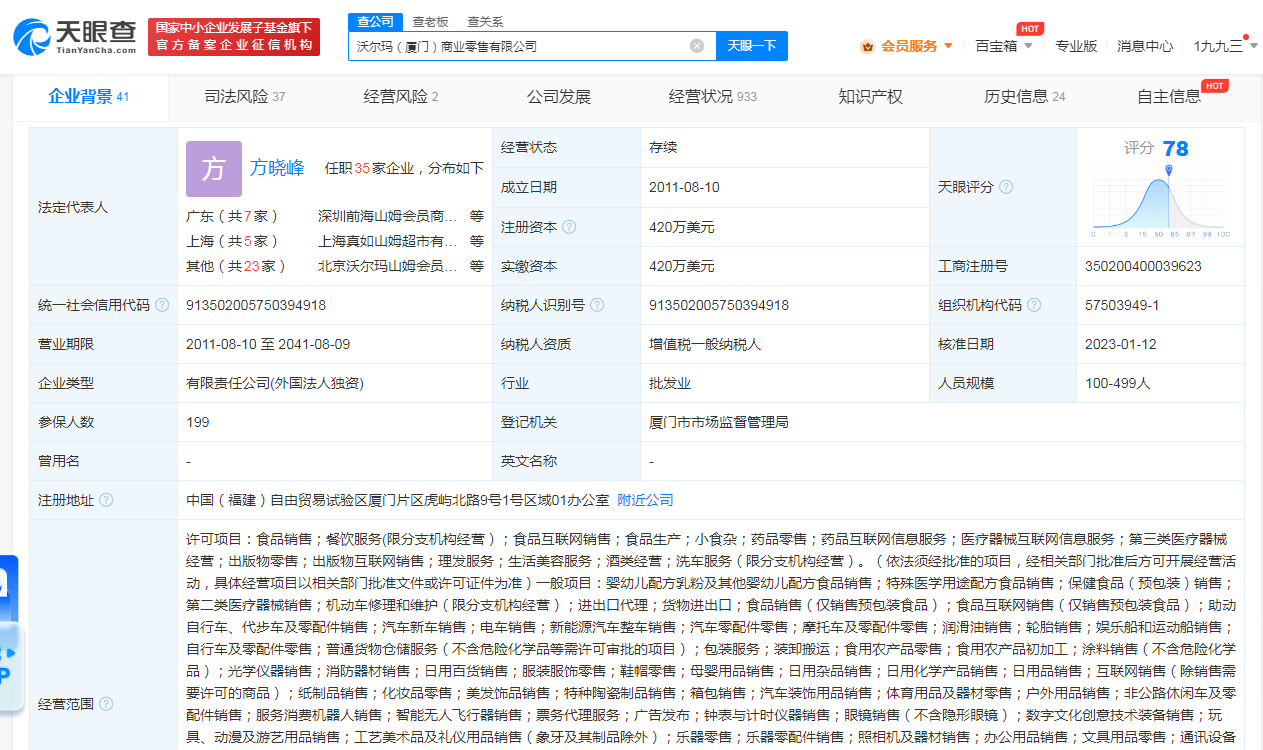Click the help icon beside 注册资本
Screen dimensions: 1263x750
569,227
